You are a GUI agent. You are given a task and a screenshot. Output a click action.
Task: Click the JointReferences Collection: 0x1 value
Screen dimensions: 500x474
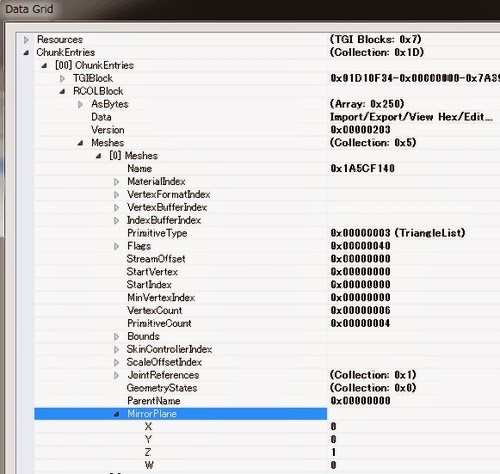pos(373,375)
